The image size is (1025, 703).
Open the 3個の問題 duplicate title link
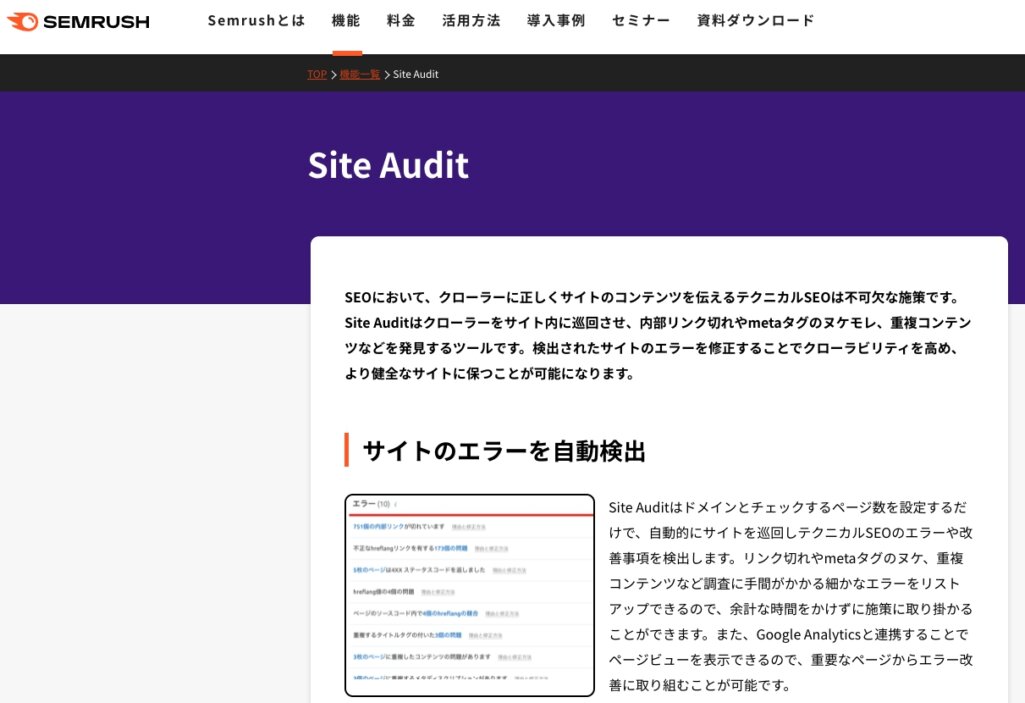[447, 633]
